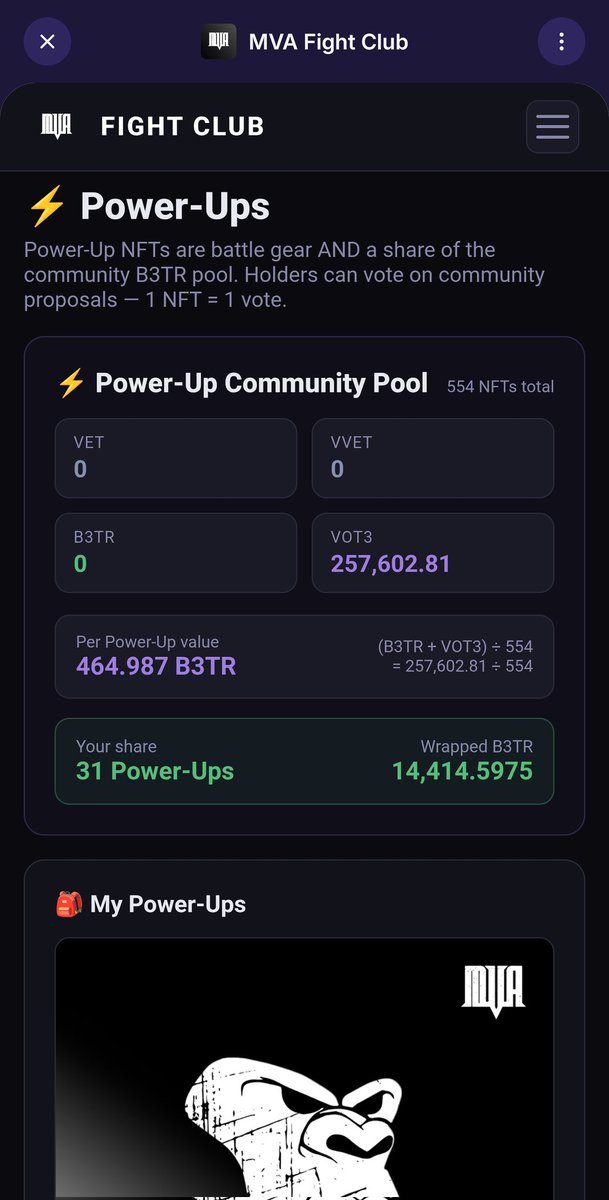Open the hamburger navigation menu
This screenshot has width=609, height=1200.
(553, 127)
